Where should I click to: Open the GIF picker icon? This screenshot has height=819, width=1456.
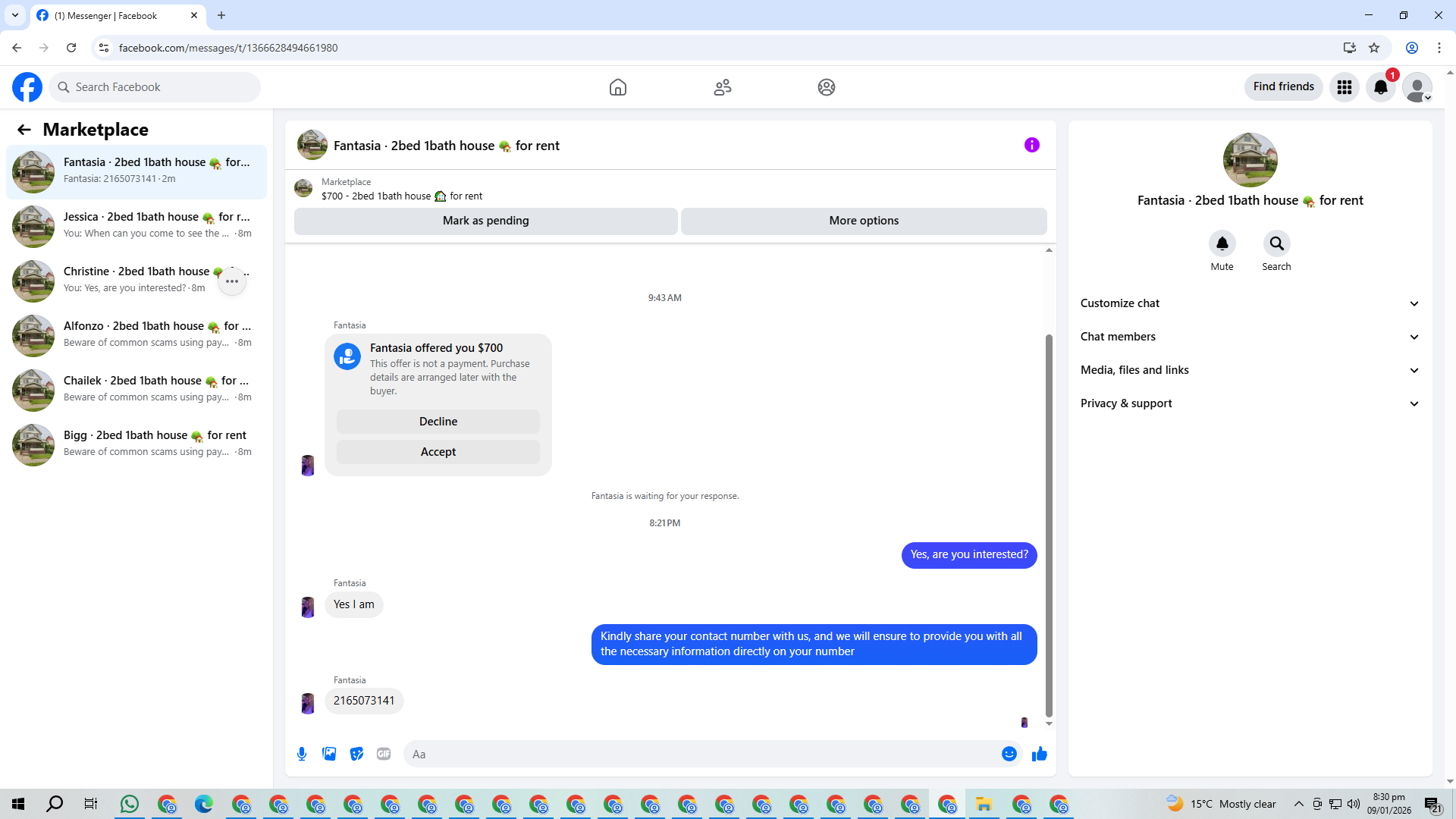pos(384,754)
